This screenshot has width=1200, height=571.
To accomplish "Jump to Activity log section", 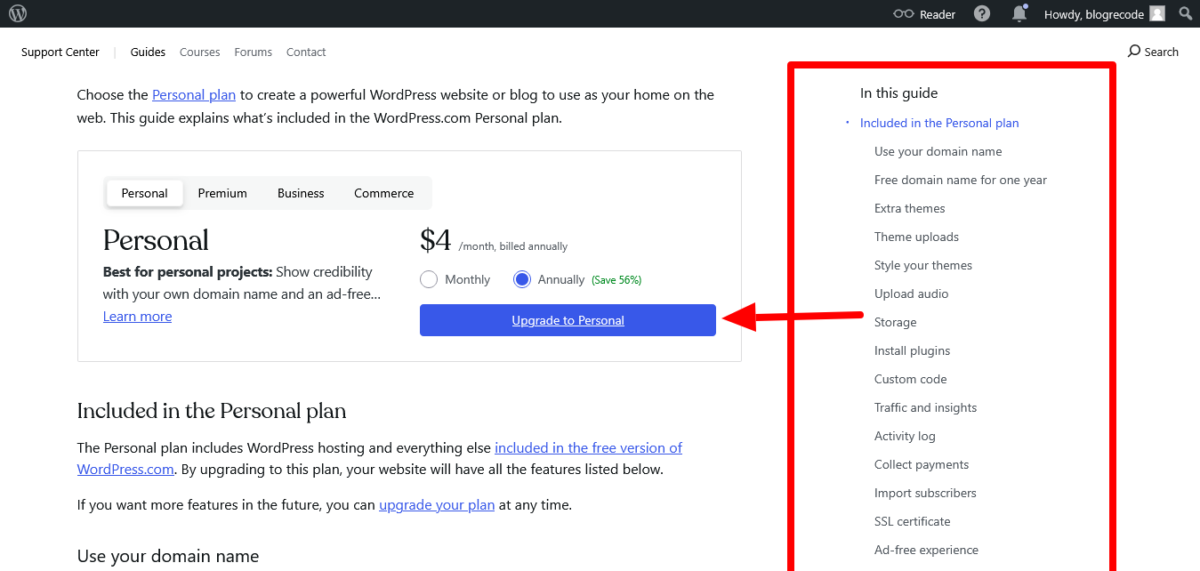I will pyautogui.click(x=905, y=437).
